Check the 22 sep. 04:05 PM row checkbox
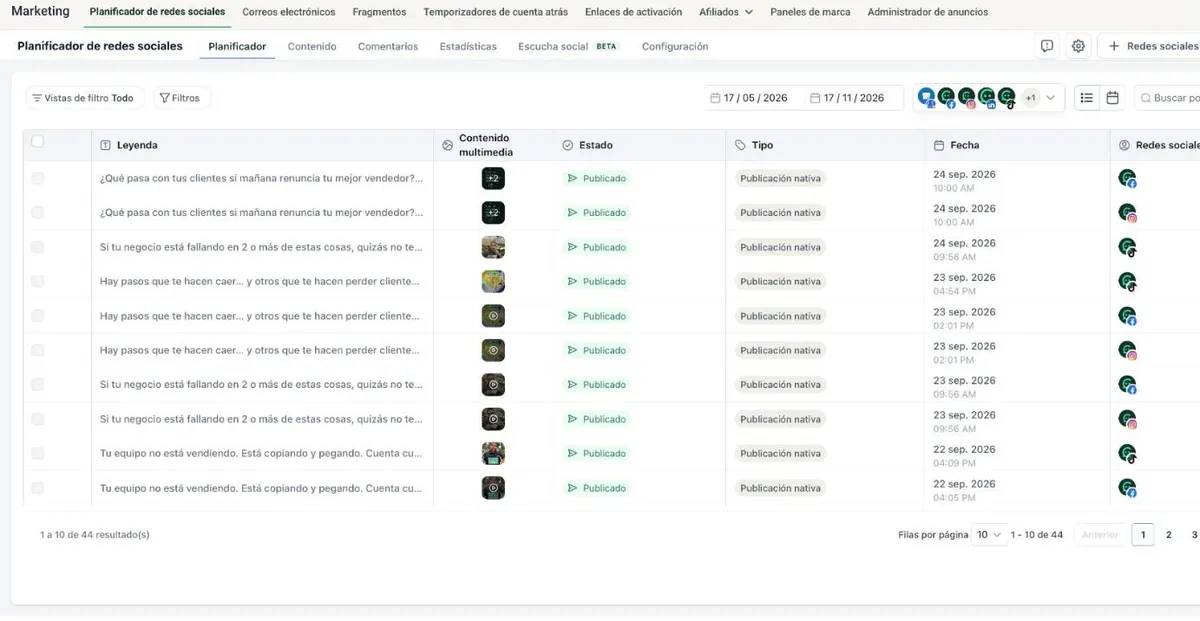This screenshot has height=621, width=1200. pos(38,488)
